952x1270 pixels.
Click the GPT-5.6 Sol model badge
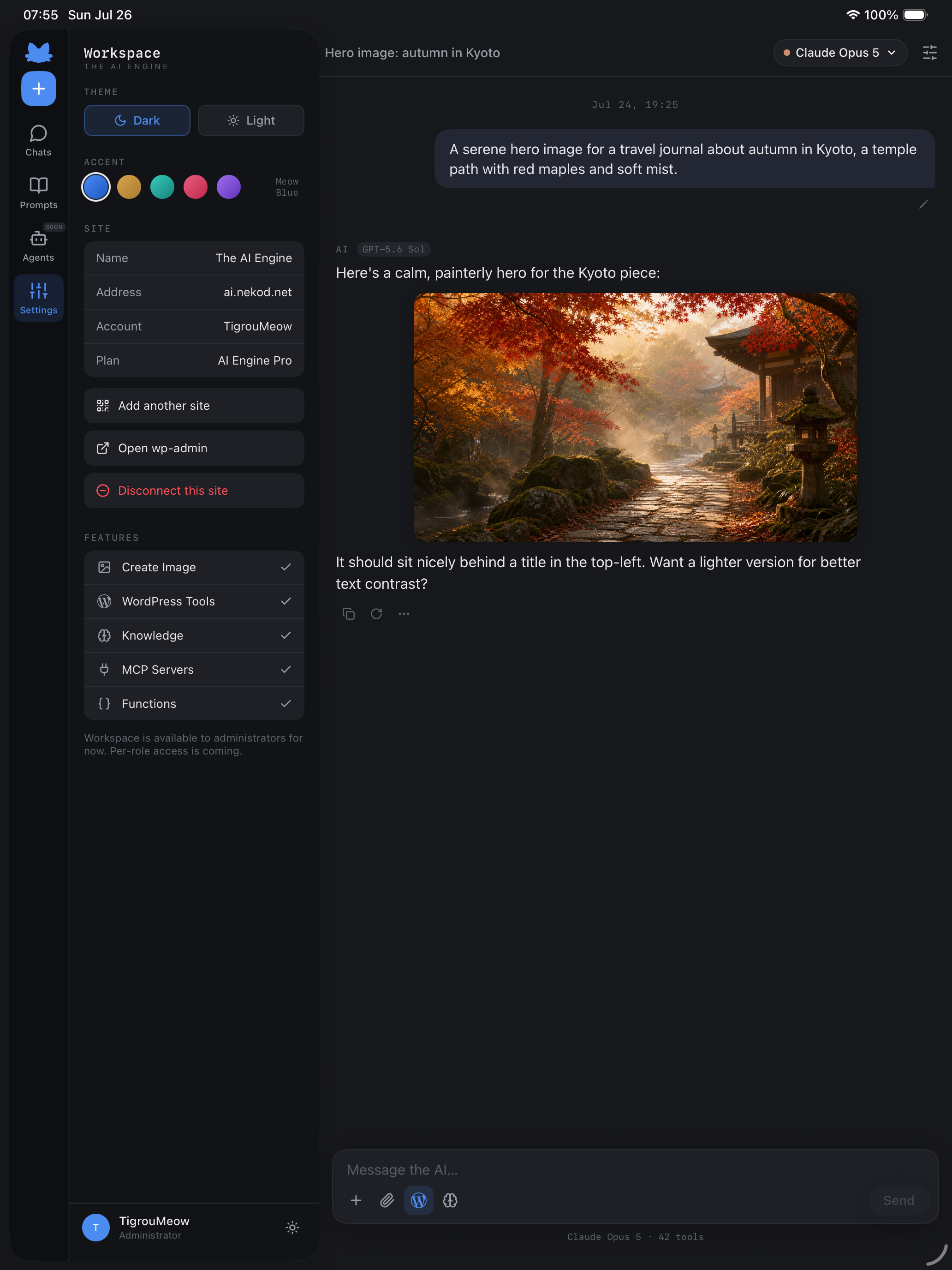(393, 249)
